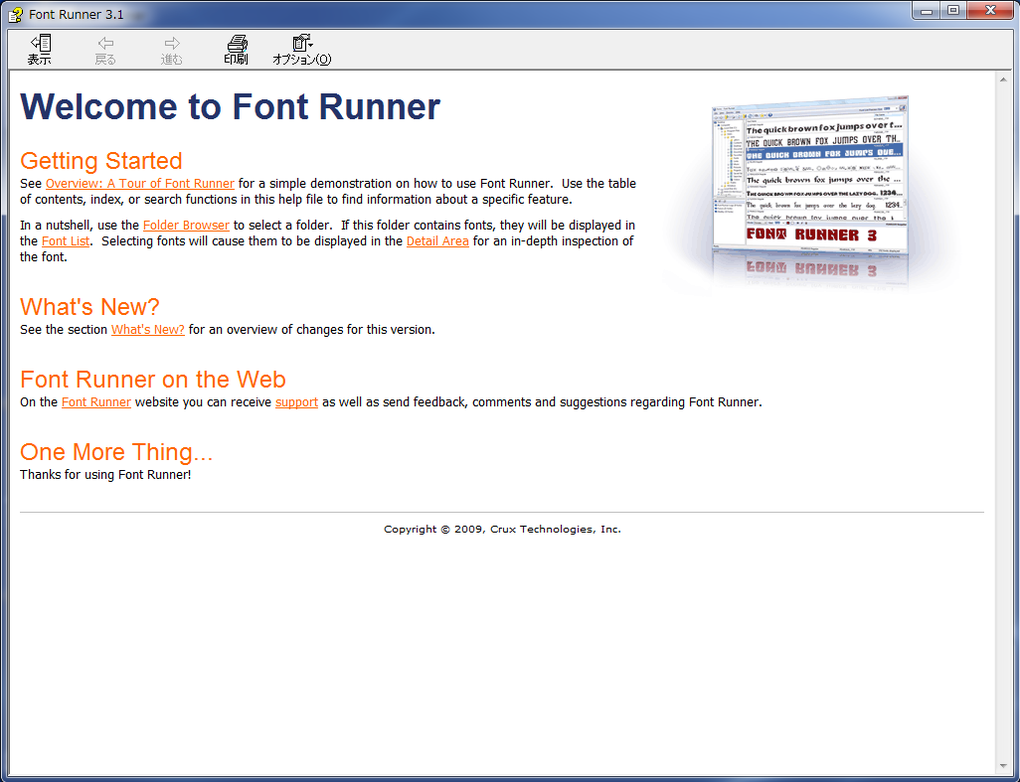
Task: Click the options gear-style icon above オプション
Action: coord(302,42)
